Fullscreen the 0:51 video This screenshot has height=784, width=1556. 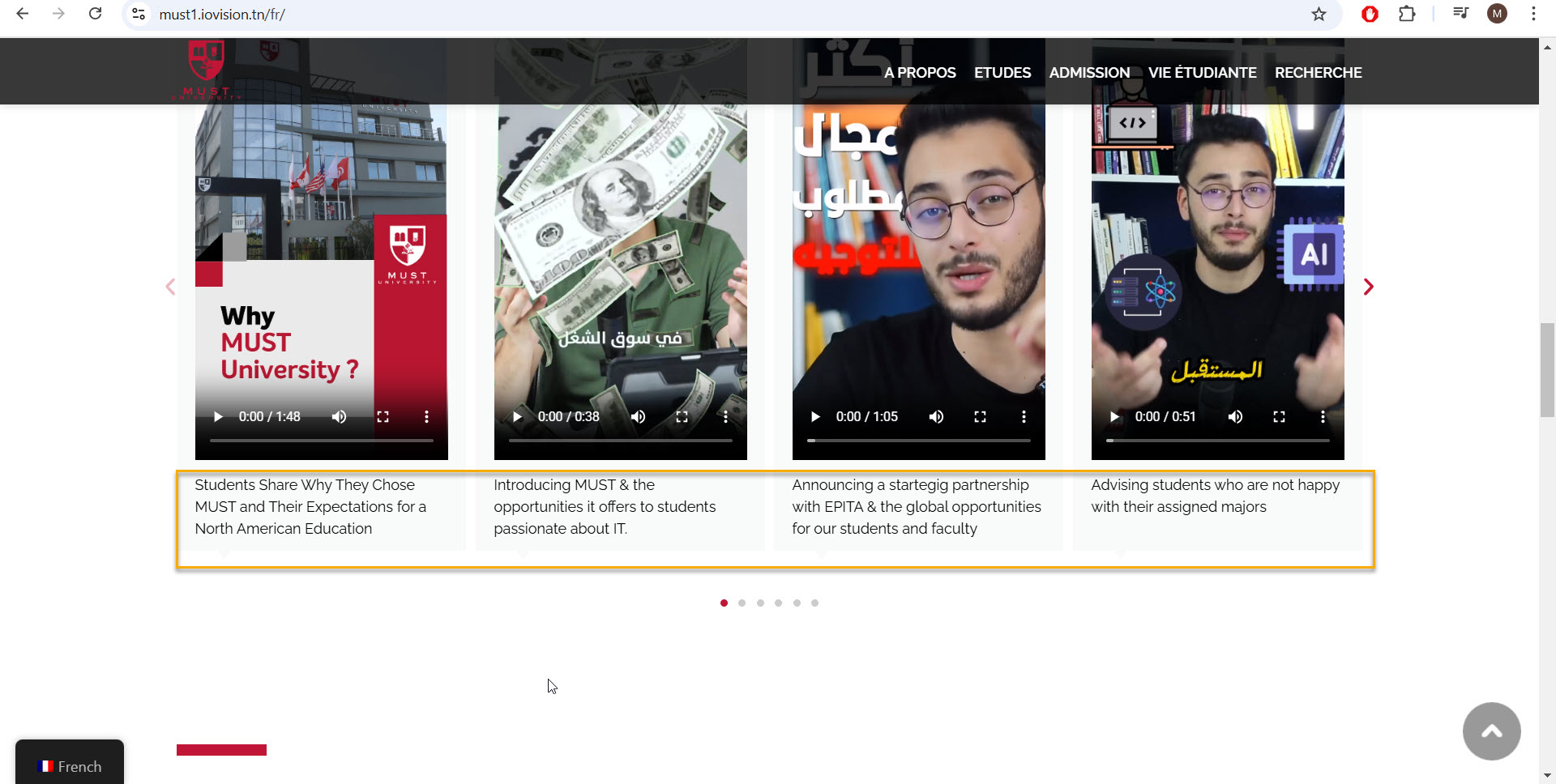[x=1279, y=416]
